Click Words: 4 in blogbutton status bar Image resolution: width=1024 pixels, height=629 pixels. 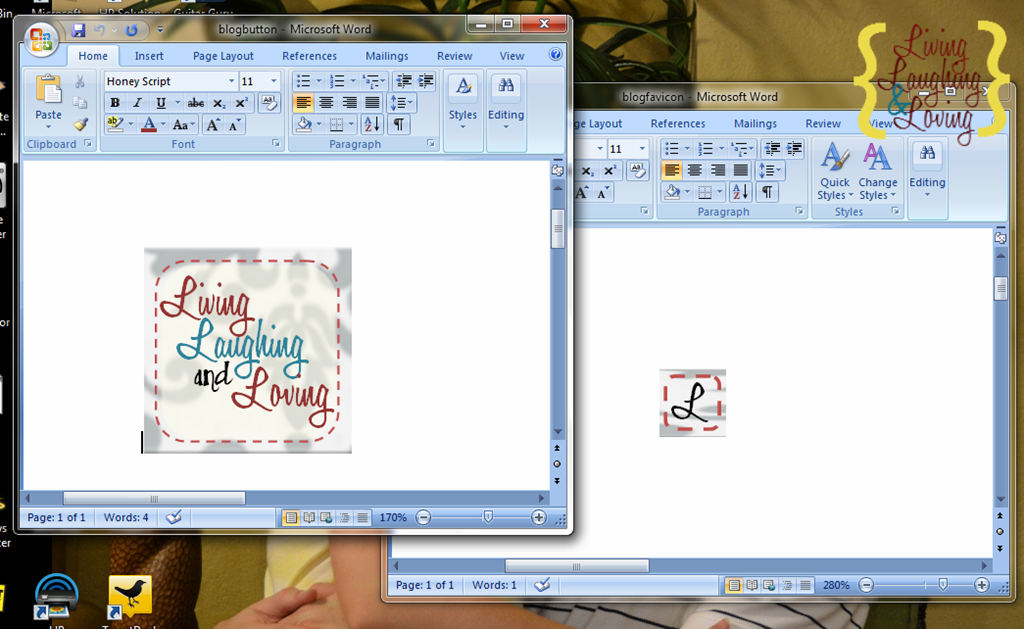coord(126,517)
